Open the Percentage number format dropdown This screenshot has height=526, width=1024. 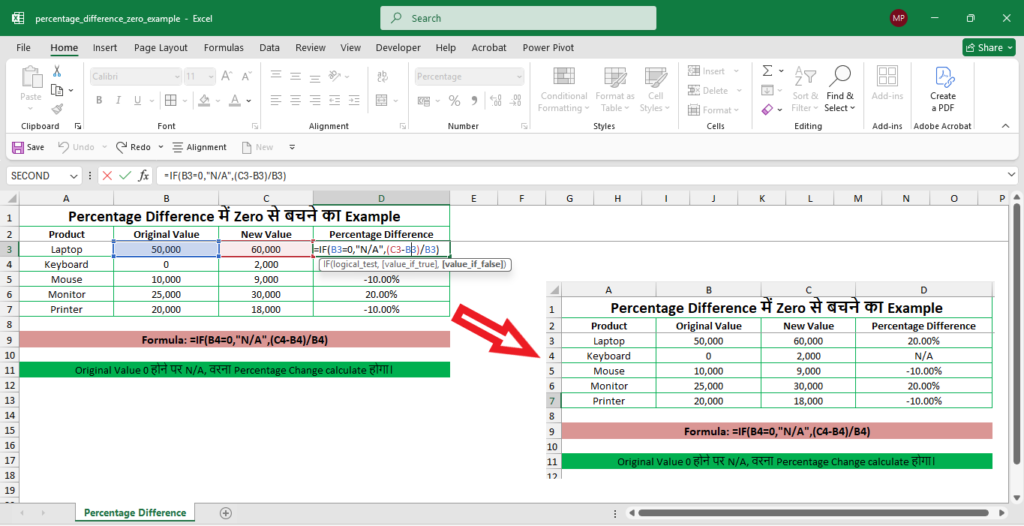(519, 76)
